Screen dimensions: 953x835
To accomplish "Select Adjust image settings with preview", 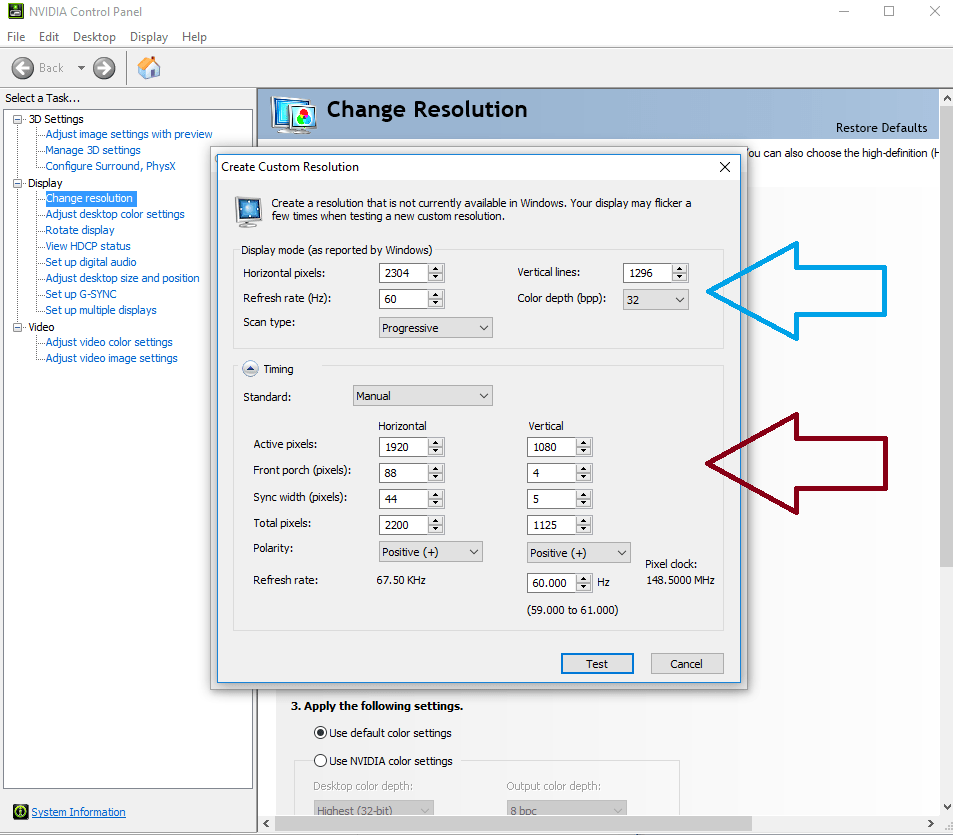I will coord(129,134).
